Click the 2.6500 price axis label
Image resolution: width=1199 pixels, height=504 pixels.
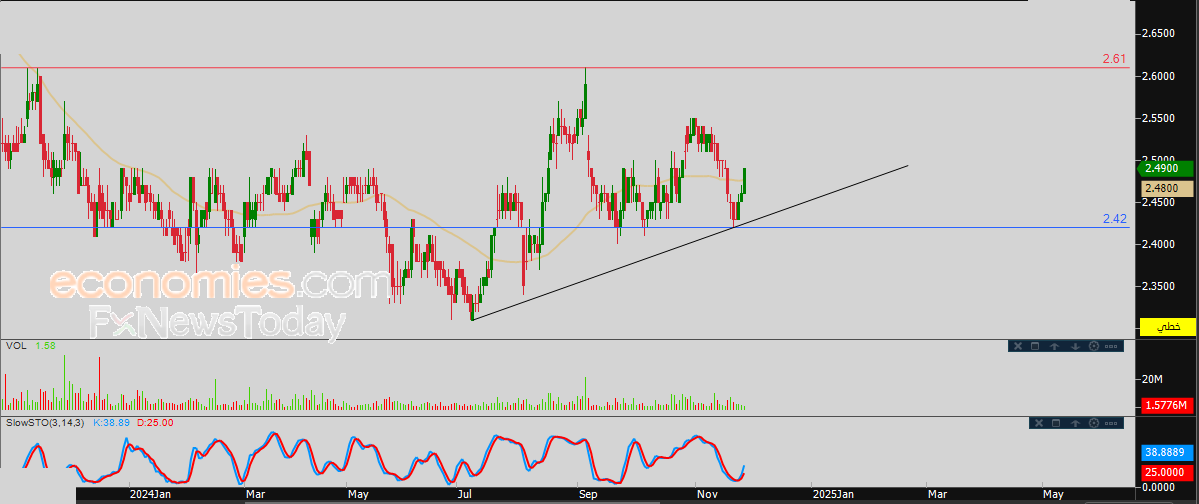coord(1158,34)
